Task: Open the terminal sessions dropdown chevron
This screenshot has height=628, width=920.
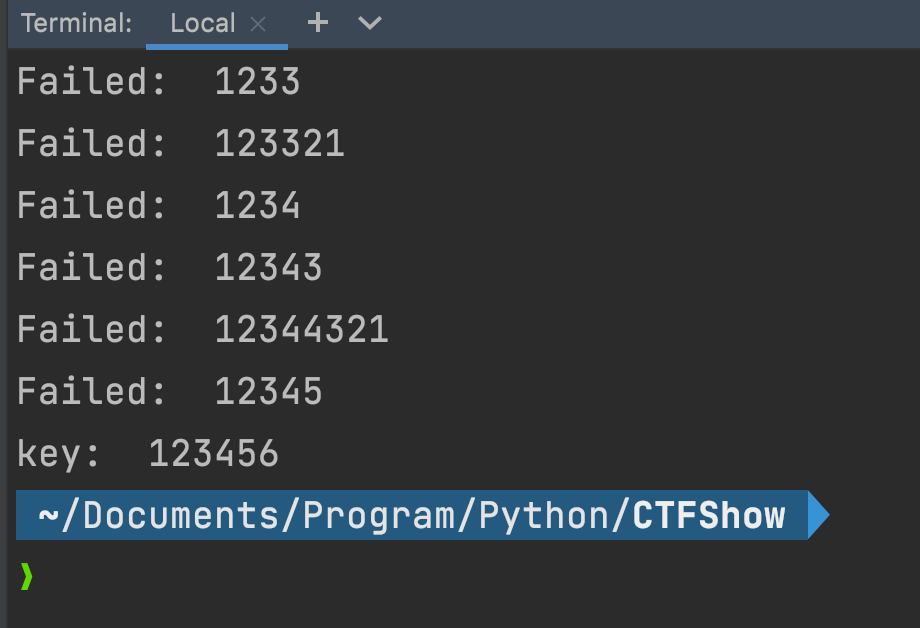Action: click(x=370, y=23)
